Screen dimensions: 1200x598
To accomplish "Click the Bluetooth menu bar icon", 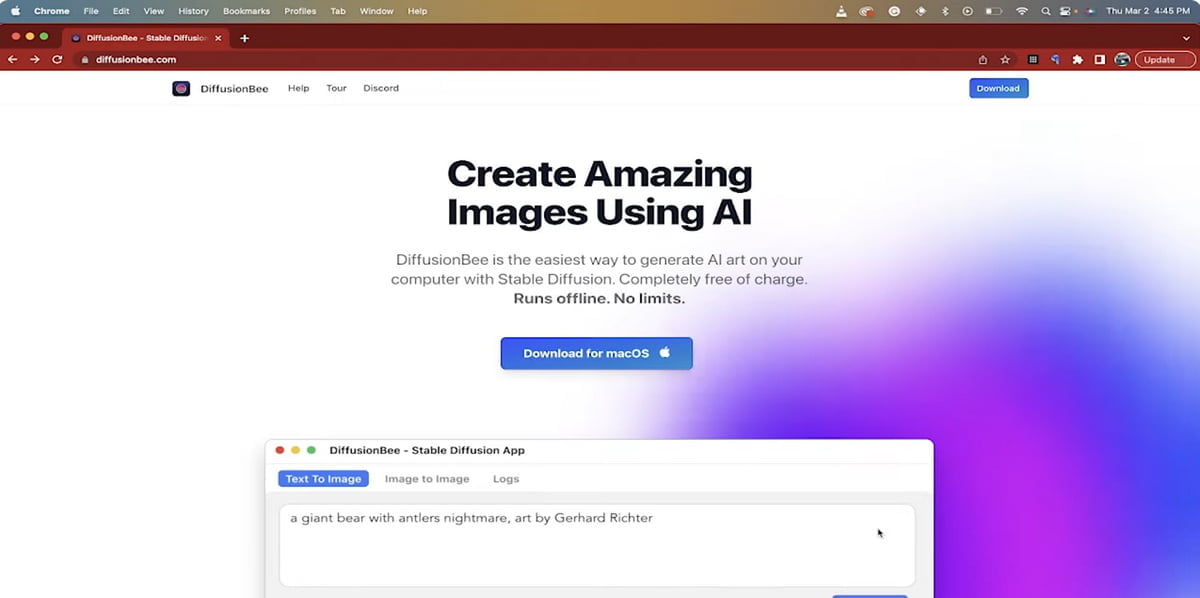I will click(x=946, y=11).
